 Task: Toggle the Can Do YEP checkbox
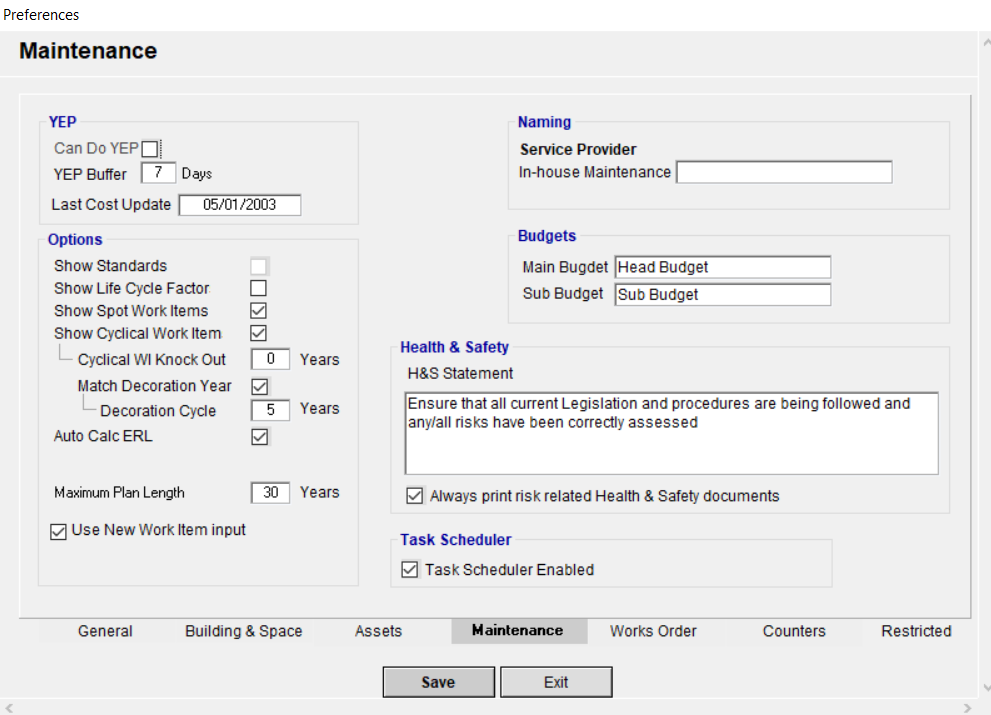tap(150, 149)
